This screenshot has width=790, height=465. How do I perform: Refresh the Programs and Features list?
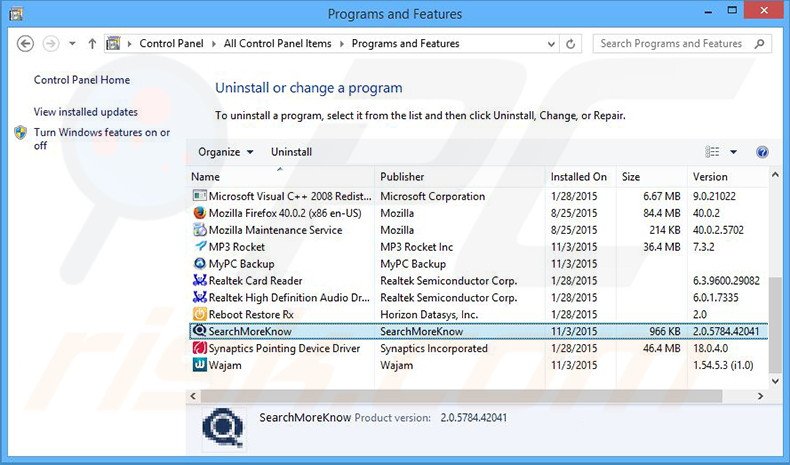570,44
